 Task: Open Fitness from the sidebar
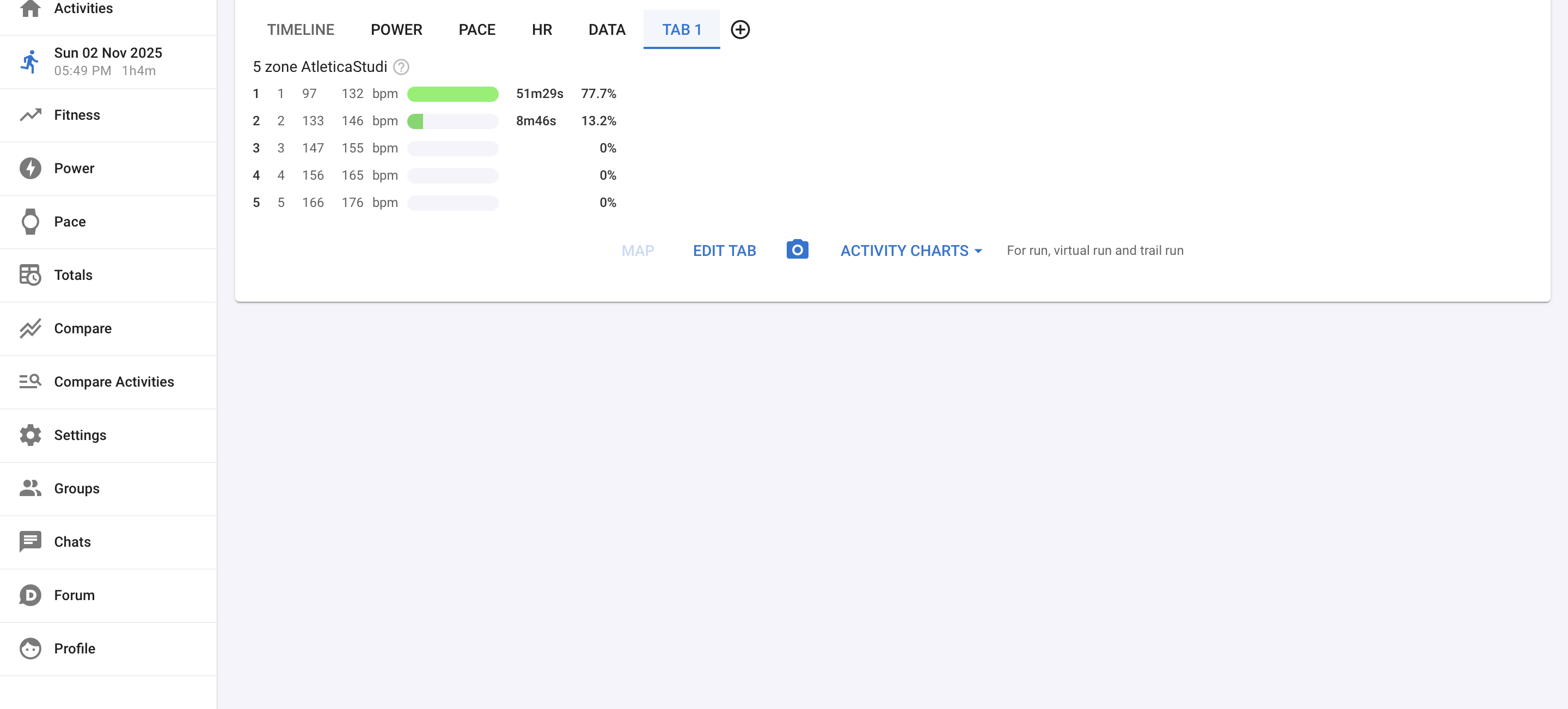pos(77,115)
